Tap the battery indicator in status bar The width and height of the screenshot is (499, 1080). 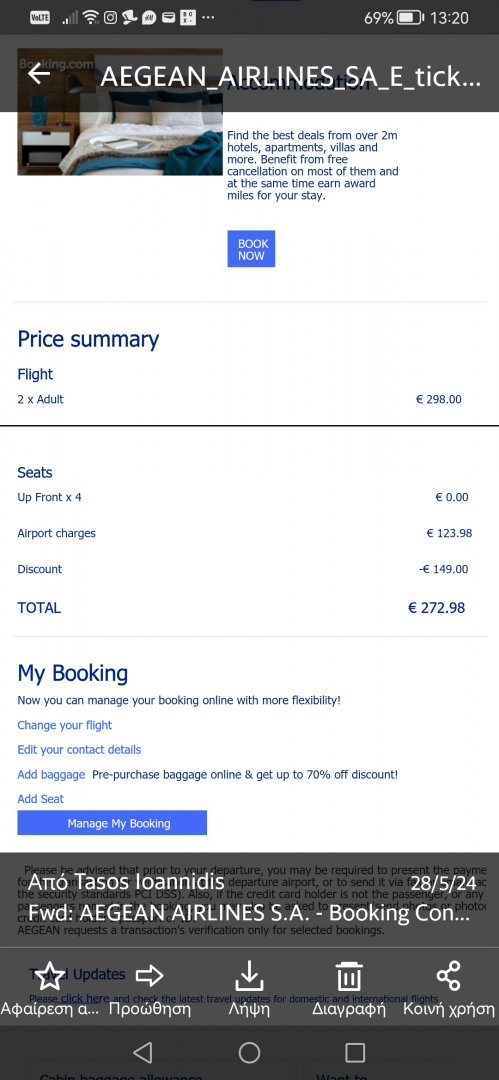411,18
